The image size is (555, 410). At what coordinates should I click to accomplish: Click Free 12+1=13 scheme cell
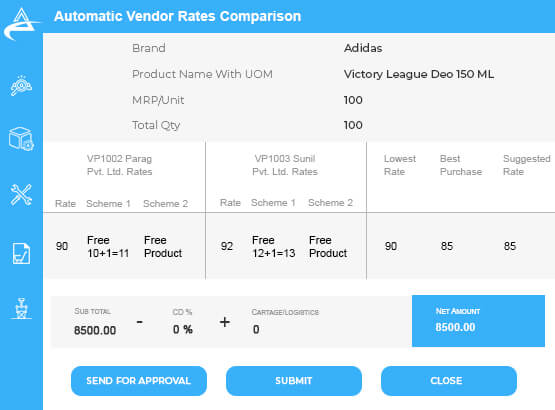coord(274,247)
